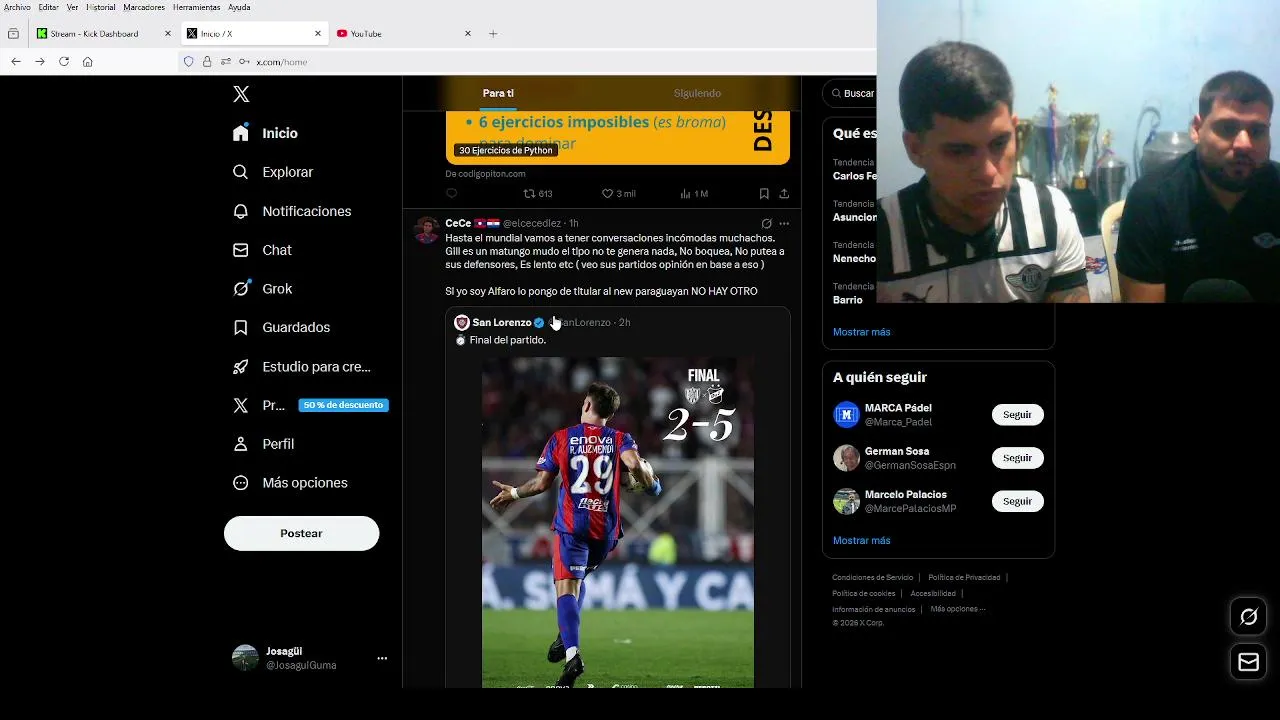
Task: Open the floating Grok button
Action: tap(1248, 617)
